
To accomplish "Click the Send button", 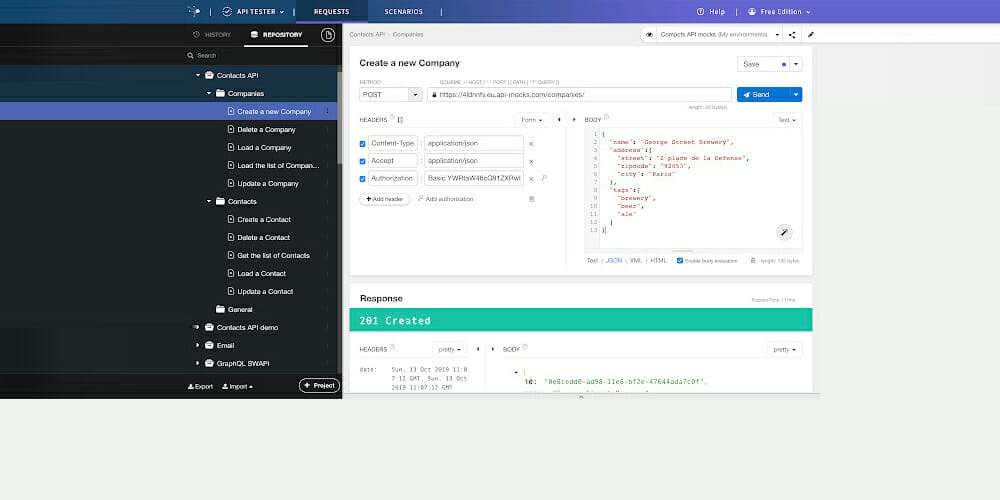I will [x=763, y=94].
